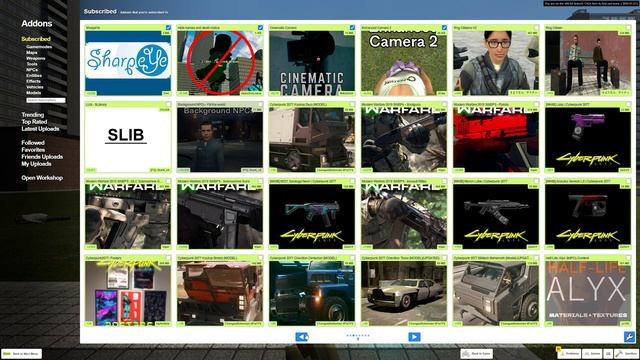Open the Half-Life Alyx materials thumbnail

(x=588, y=294)
